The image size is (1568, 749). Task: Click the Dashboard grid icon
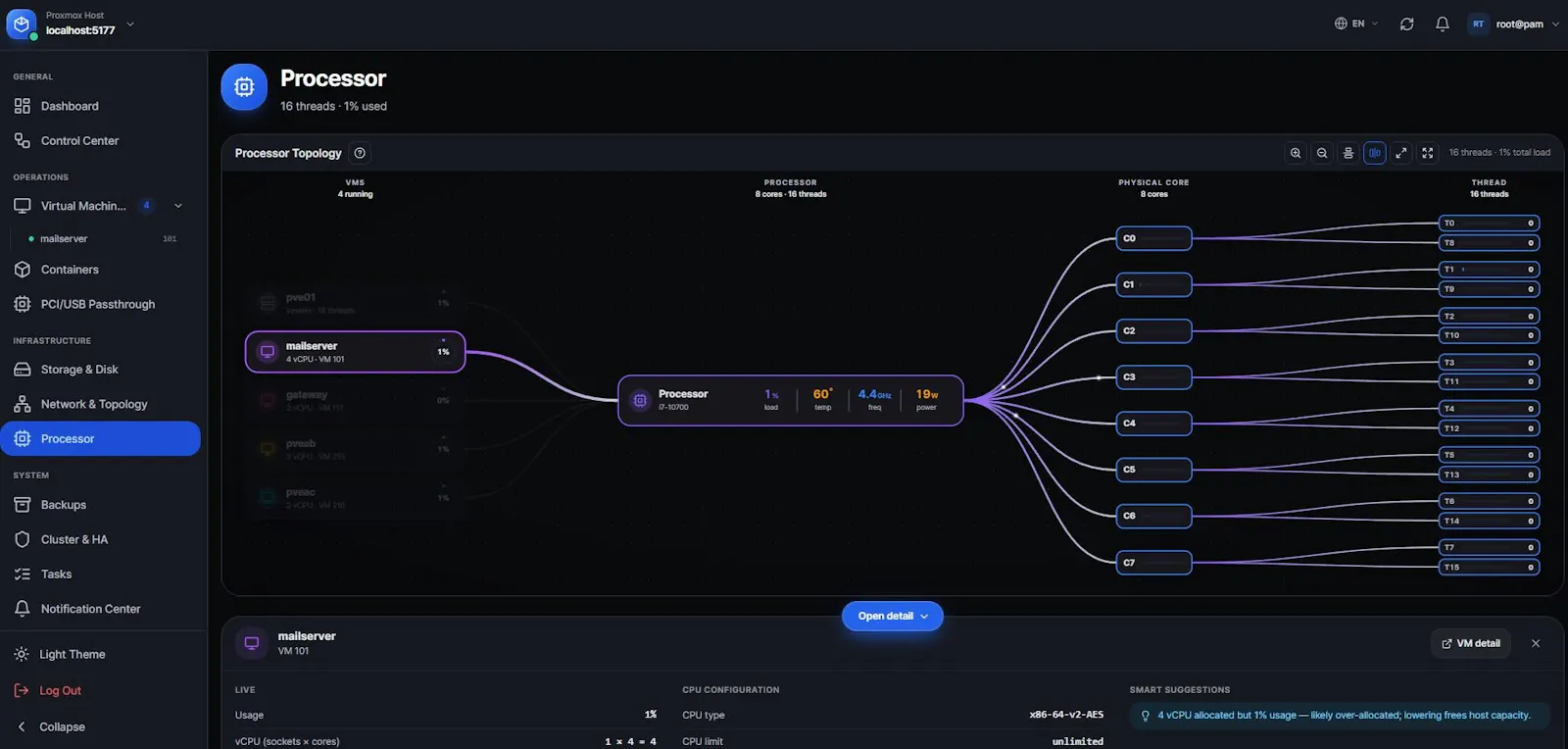pyautogui.click(x=23, y=106)
